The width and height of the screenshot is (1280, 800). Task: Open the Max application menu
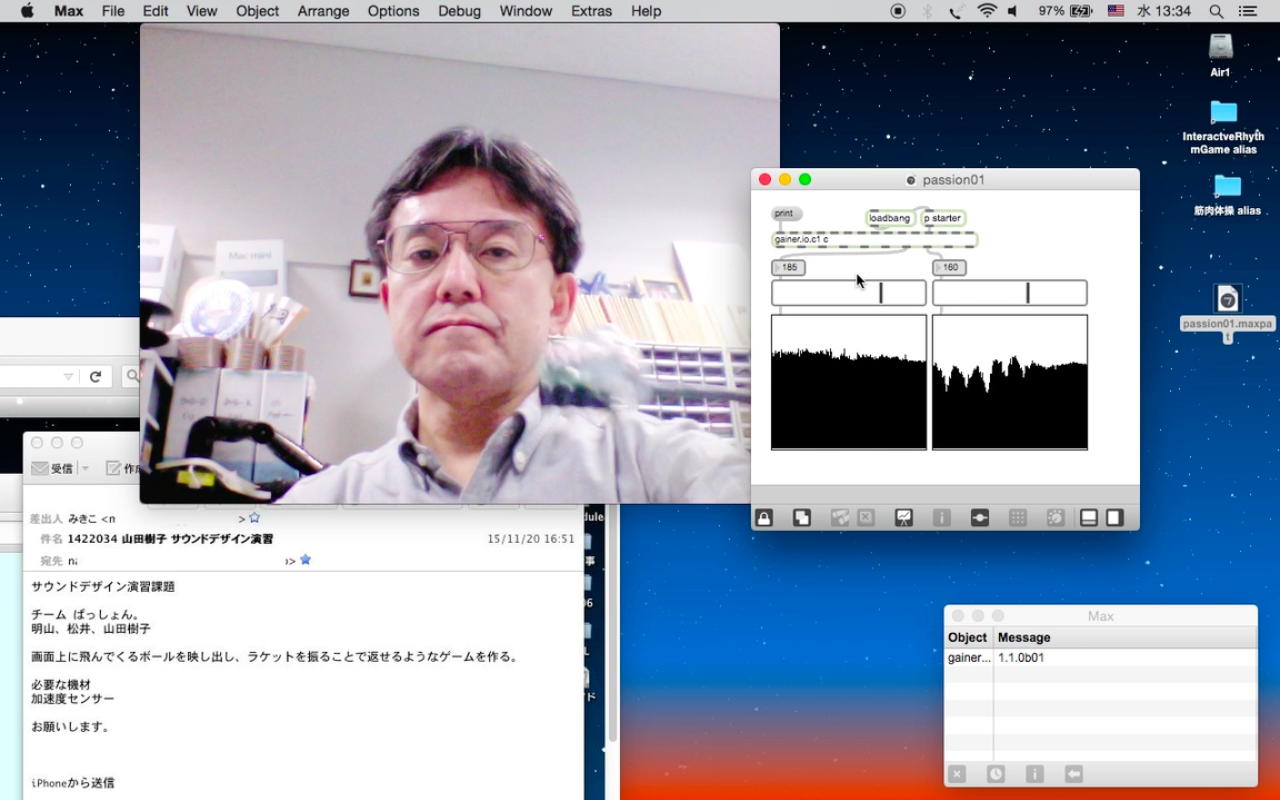(69, 11)
